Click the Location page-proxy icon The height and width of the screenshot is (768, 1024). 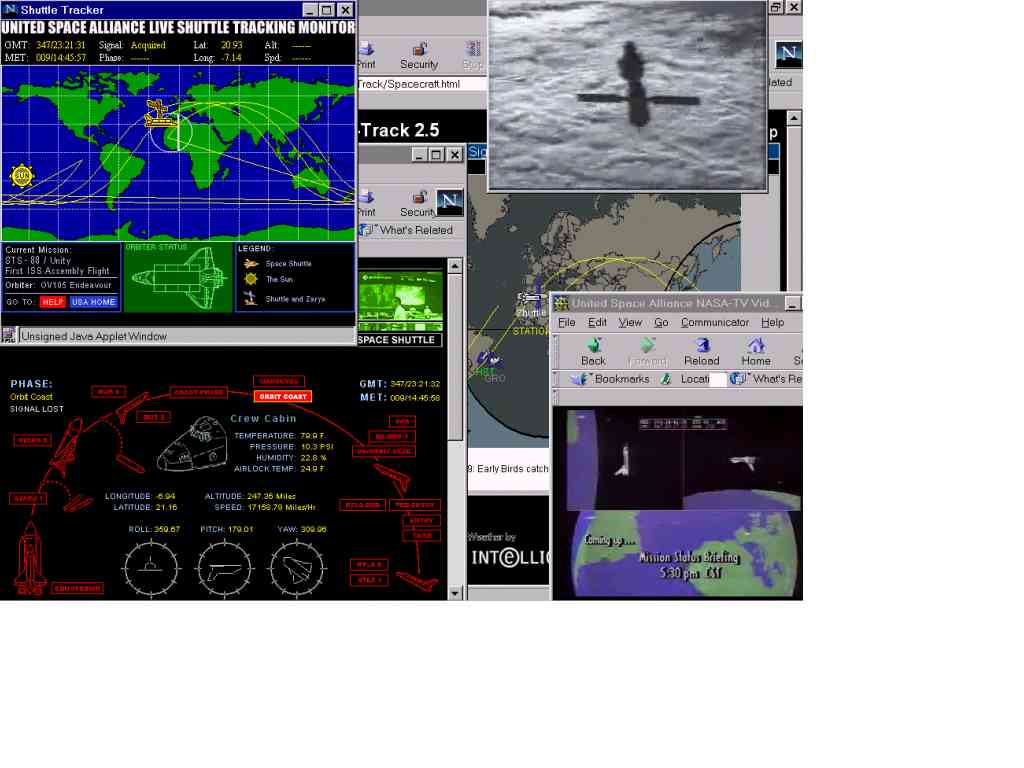click(x=665, y=379)
